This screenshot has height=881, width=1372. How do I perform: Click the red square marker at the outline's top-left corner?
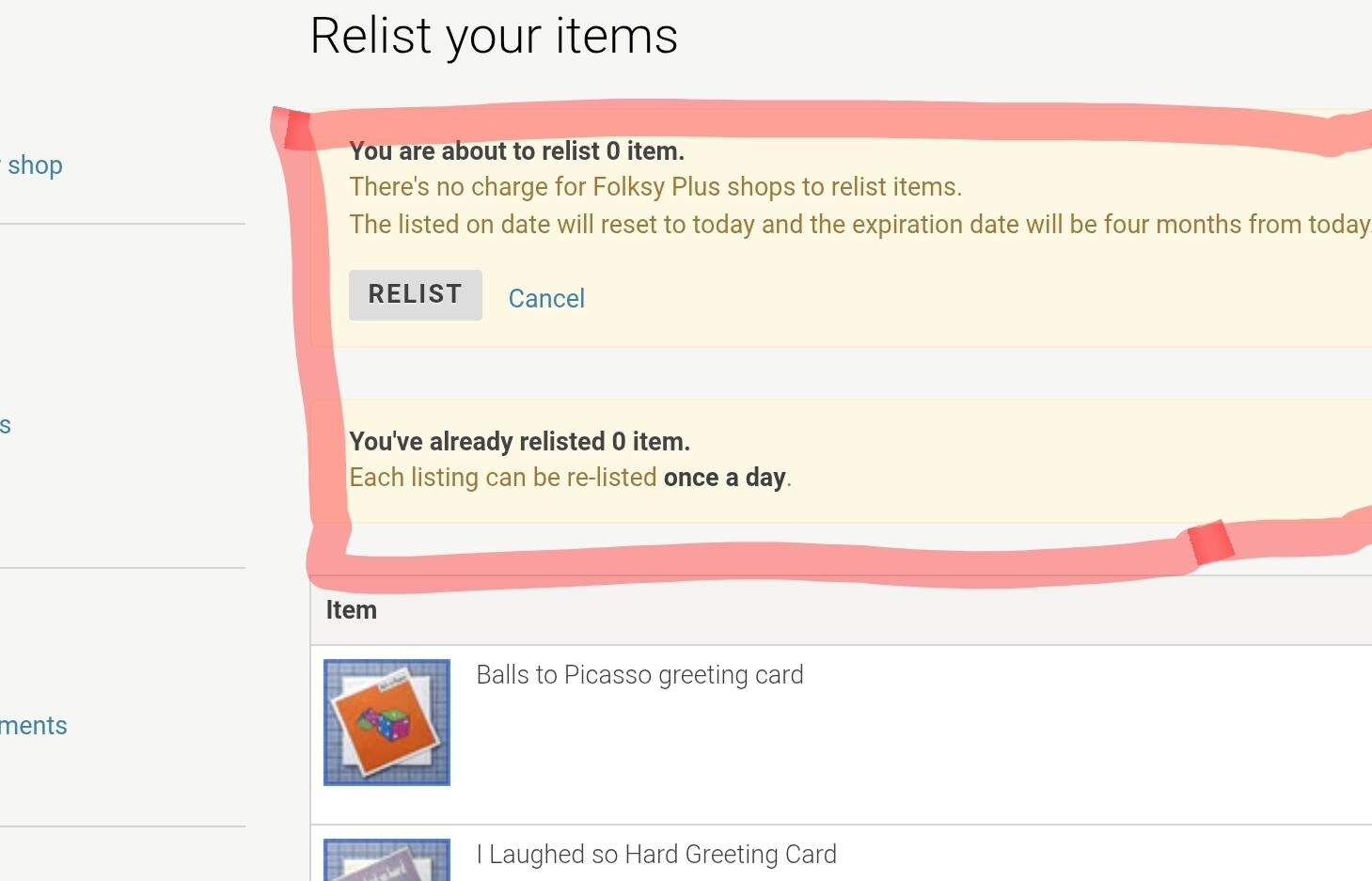point(297,131)
